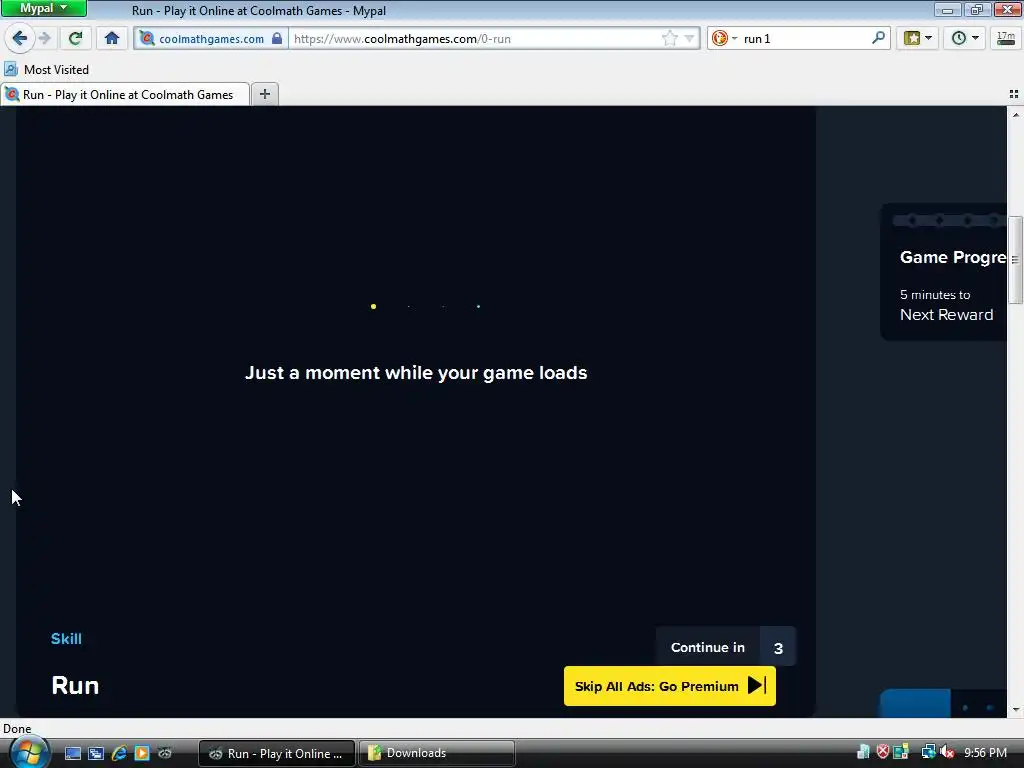Switch to Run - Play it Online taskbar button
Image resolution: width=1024 pixels, height=768 pixels.
[277, 753]
